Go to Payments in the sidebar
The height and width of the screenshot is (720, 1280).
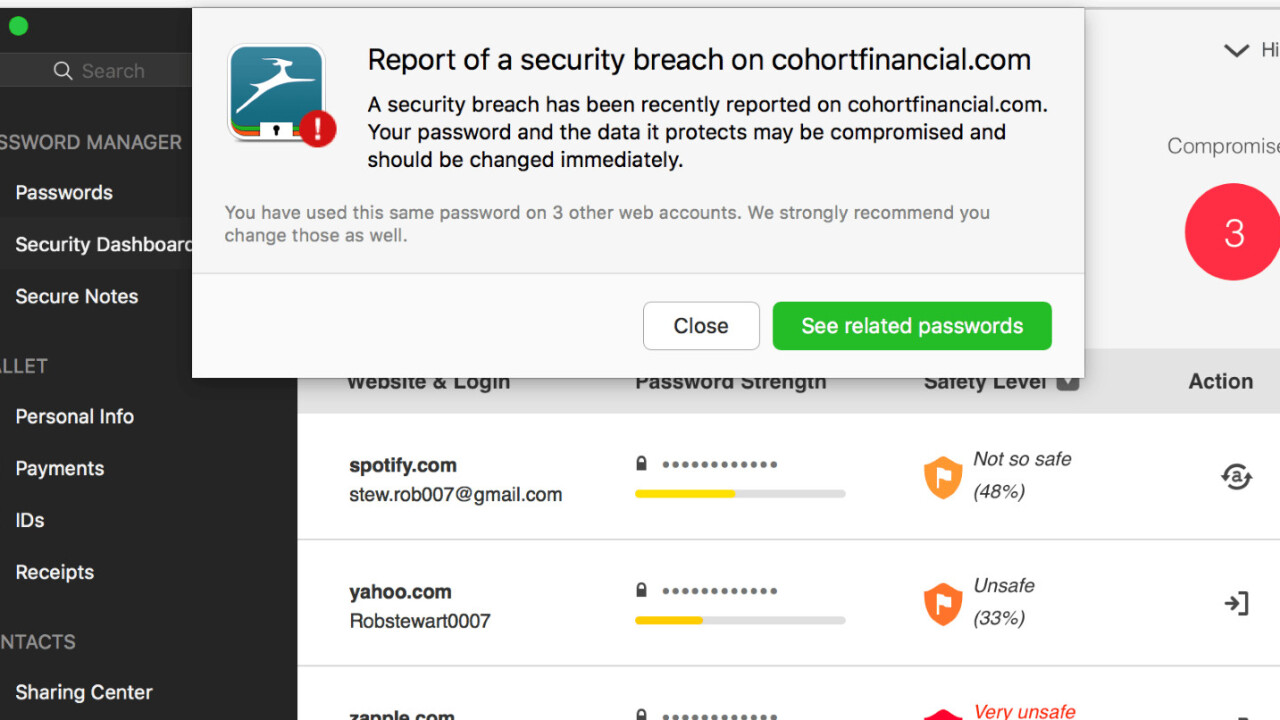pos(60,468)
